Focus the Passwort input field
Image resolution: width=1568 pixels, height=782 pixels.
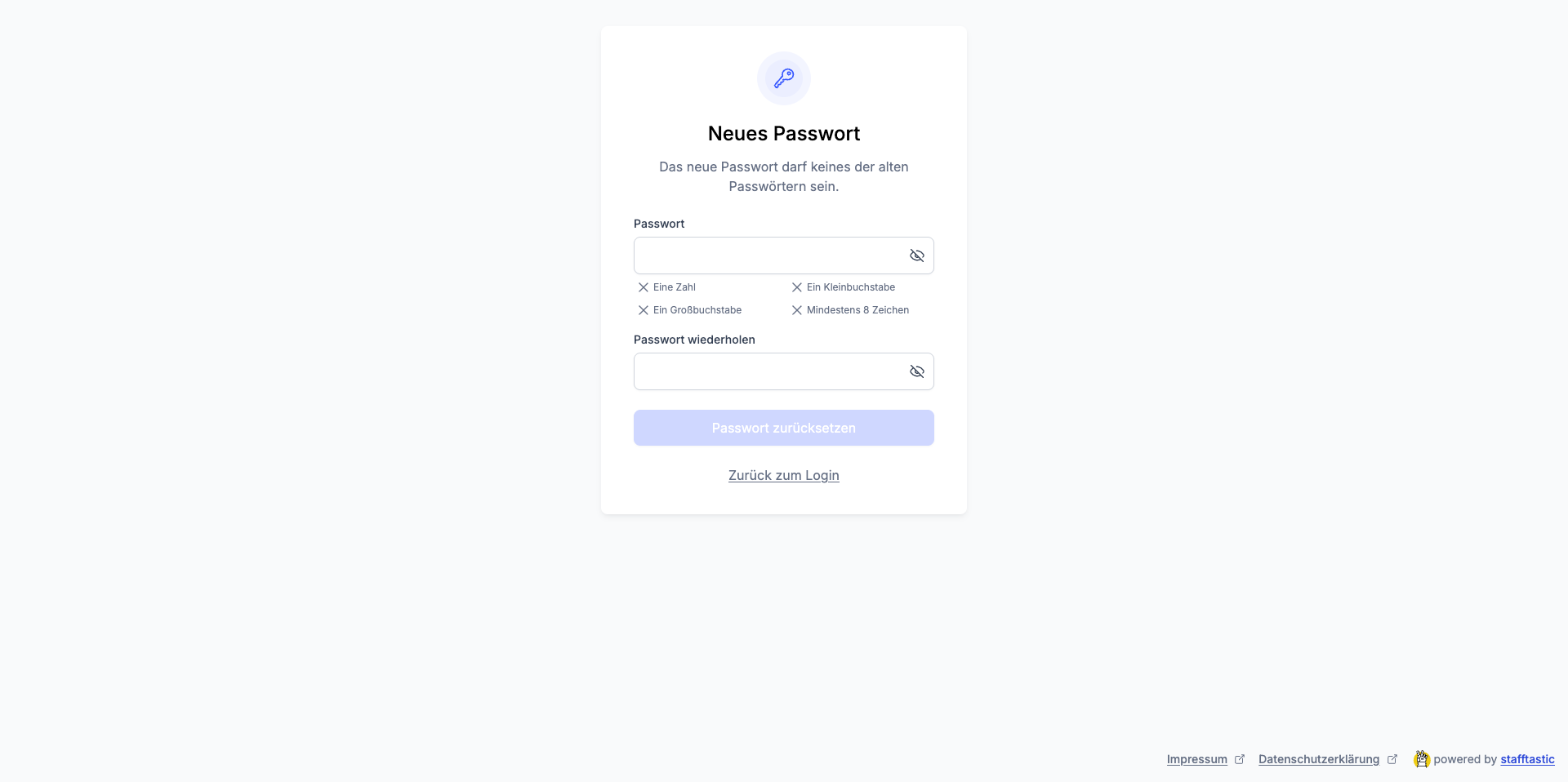point(768,255)
